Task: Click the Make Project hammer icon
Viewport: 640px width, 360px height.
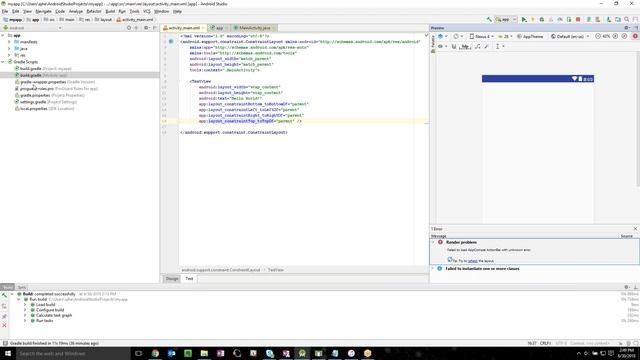Action: click(489, 19)
